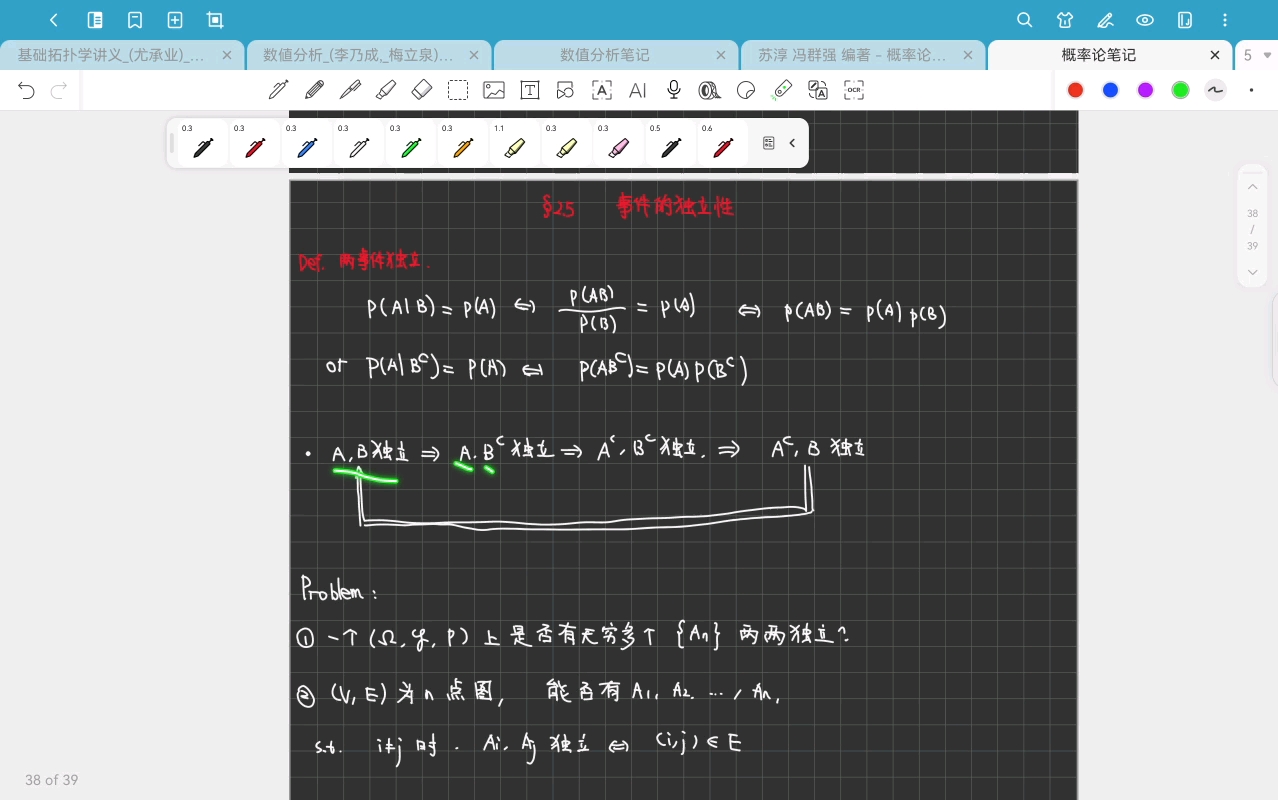The width and height of the screenshot is (1278, 800).
Task: Select the shapes tool
Action: [x=566, y=90]
